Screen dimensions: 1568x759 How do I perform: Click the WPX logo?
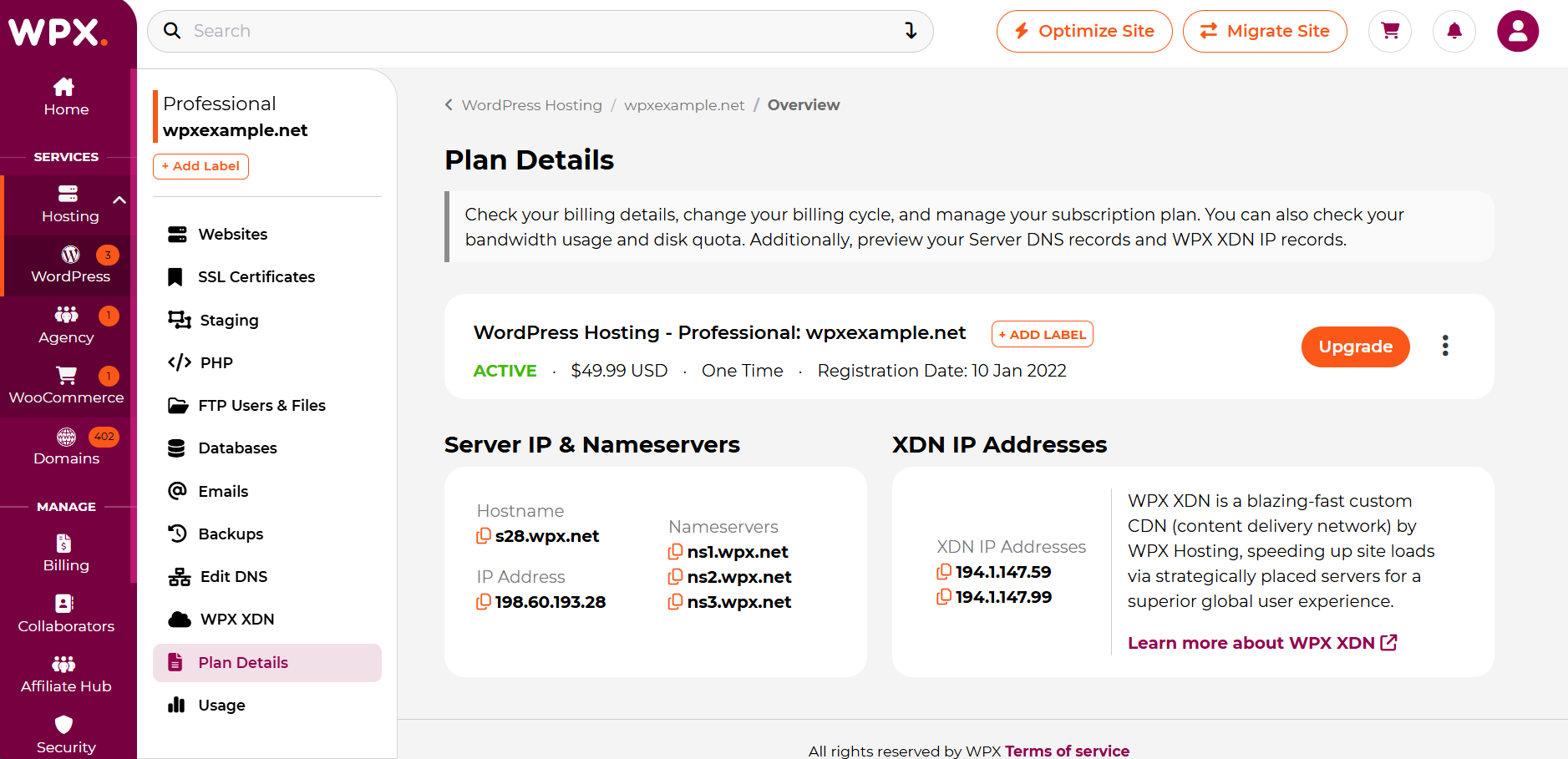click(x=58, y=32)
